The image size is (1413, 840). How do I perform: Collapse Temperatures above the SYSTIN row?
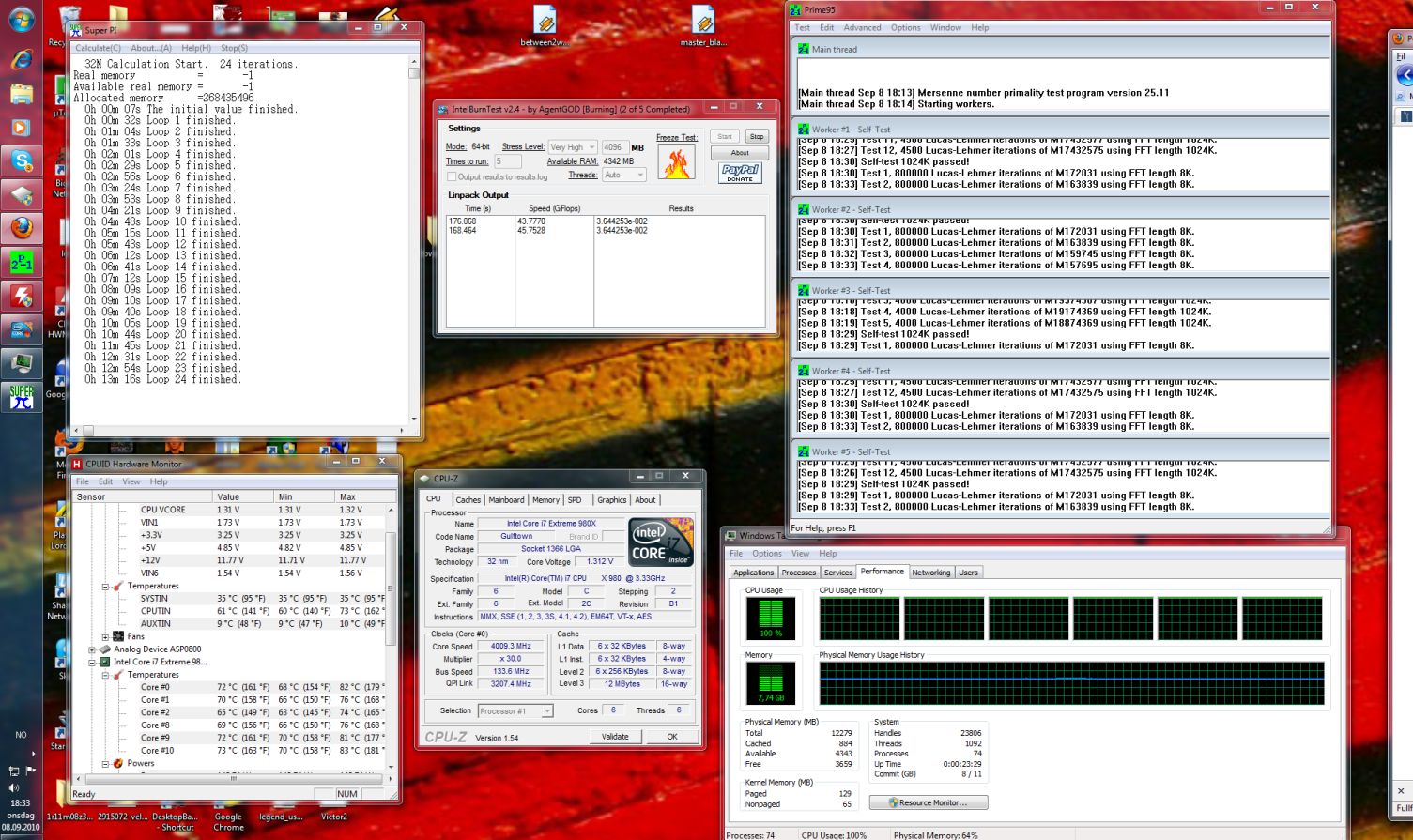pyautogui.click(x=105, y=587)
